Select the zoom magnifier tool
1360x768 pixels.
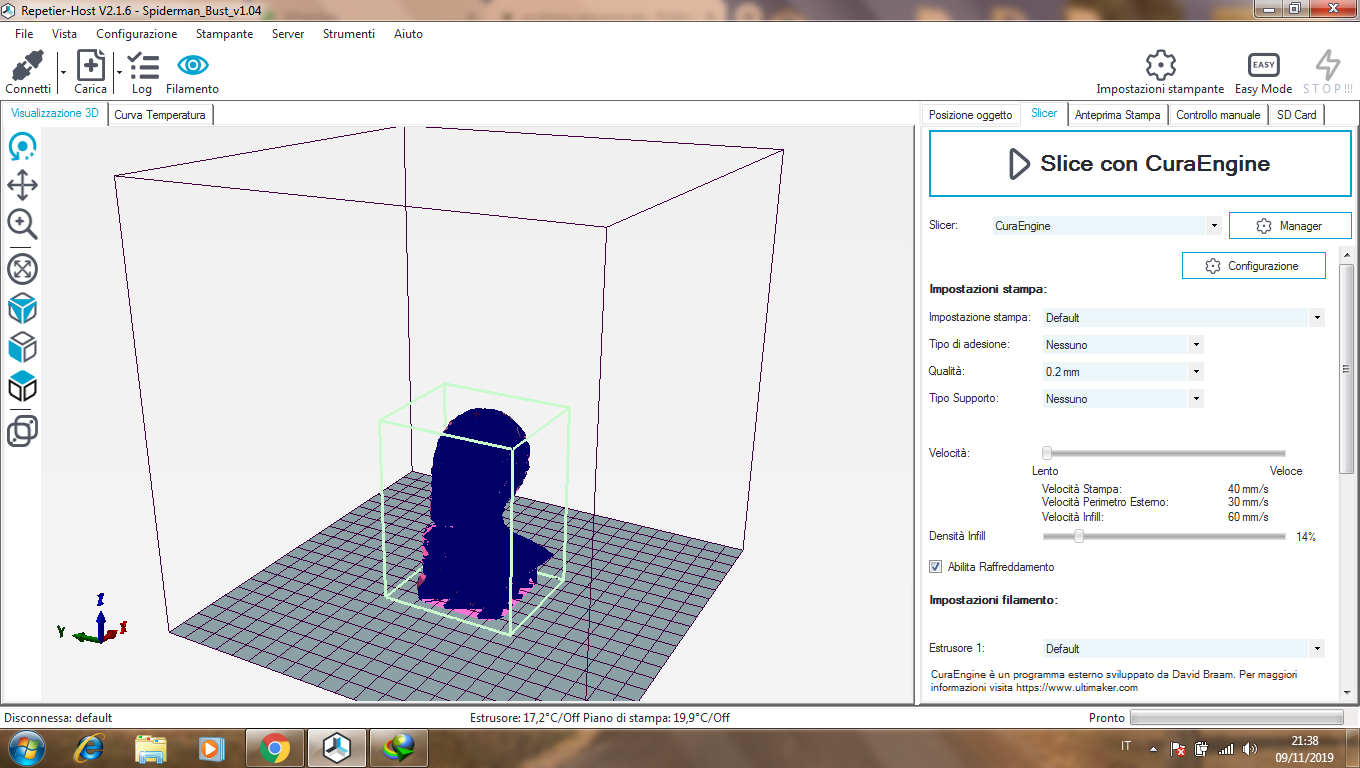(22, 224)
